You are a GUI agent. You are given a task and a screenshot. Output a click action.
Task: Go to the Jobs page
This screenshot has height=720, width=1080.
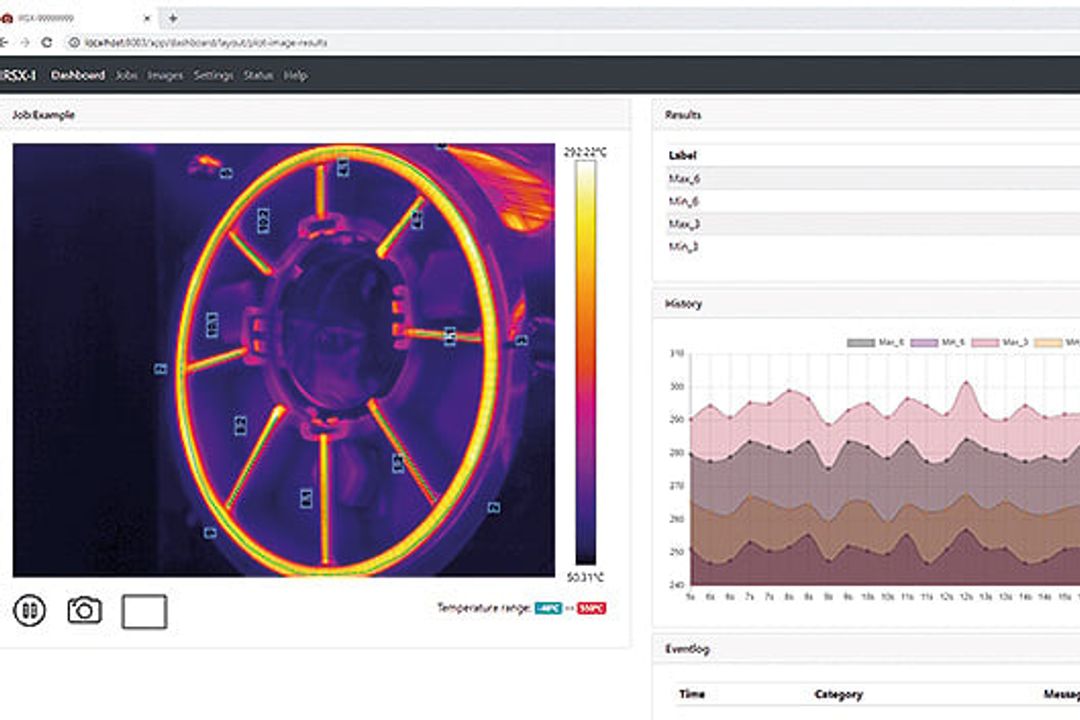(126, 75)
